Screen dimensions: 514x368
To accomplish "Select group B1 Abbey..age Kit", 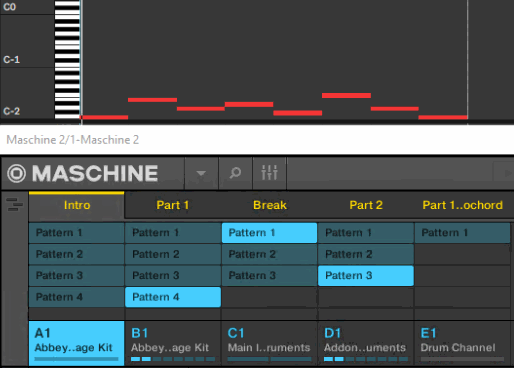I will pos(173,343).
